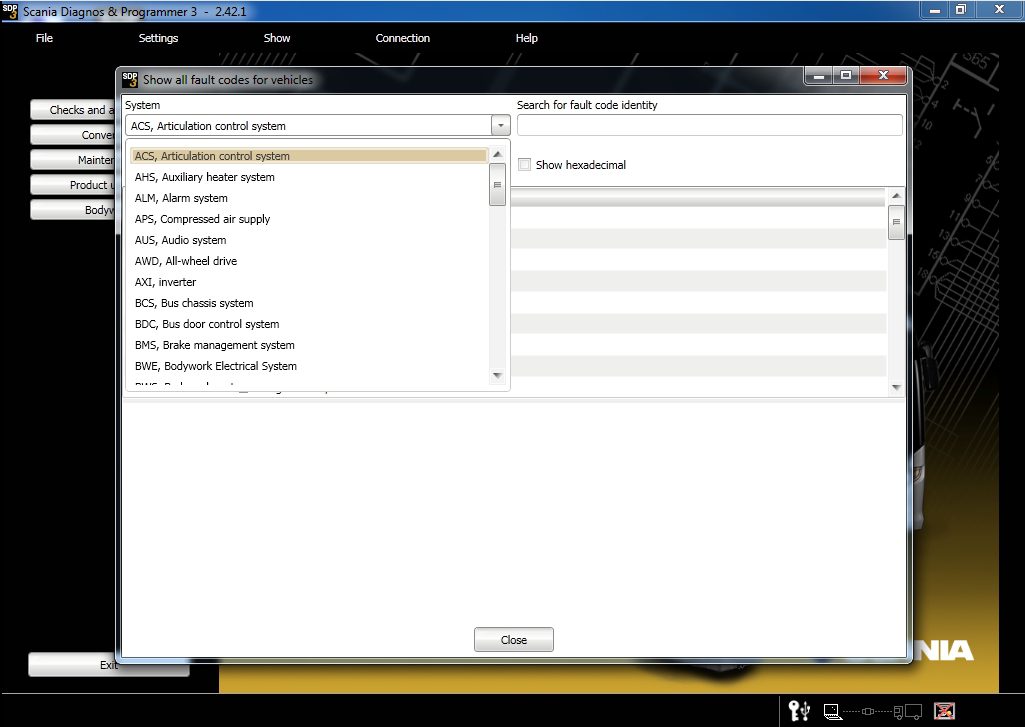Click the SDP3 icon in fault codes dialog title
The height and width of the screenshot is (727, 1025).
point(130,79)
